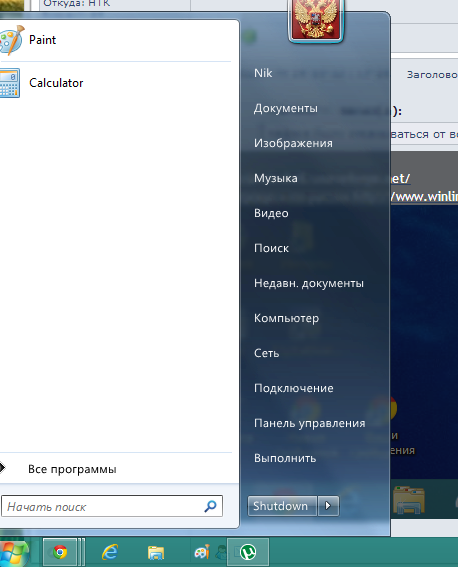This screenshot has width=458, height=567.
Task: Click the Начать поиск search field
Action: click(x=112, y=506)
